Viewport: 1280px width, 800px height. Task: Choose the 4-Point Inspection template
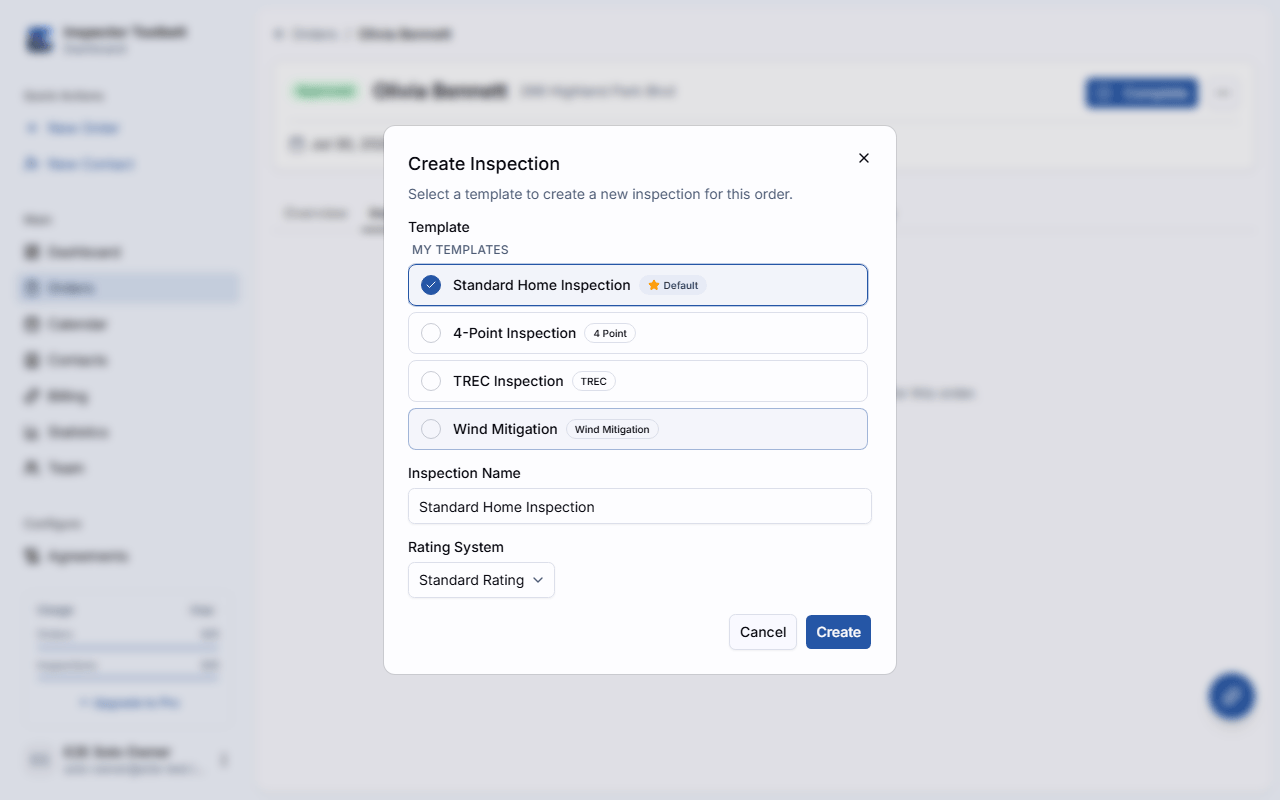(638, 333)
